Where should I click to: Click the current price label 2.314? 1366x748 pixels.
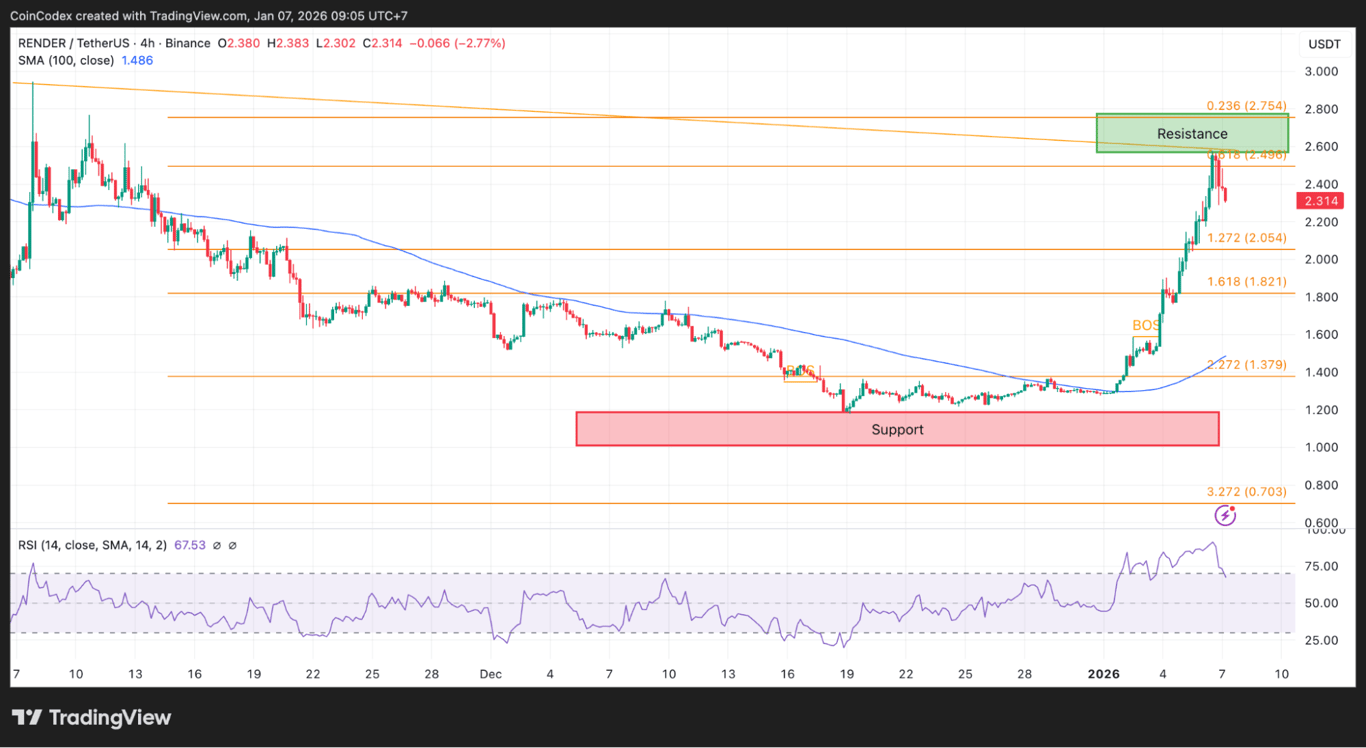coord(1319,201)
